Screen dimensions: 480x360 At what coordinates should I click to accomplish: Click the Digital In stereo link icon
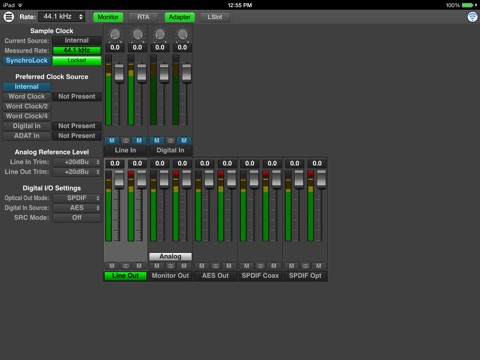pyautogui.click(x=170, y=141)
